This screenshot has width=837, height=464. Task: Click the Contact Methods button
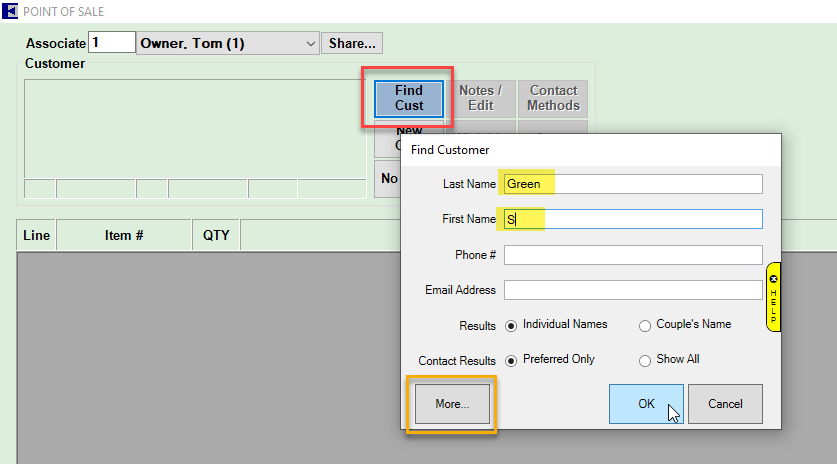click(554, 98)
